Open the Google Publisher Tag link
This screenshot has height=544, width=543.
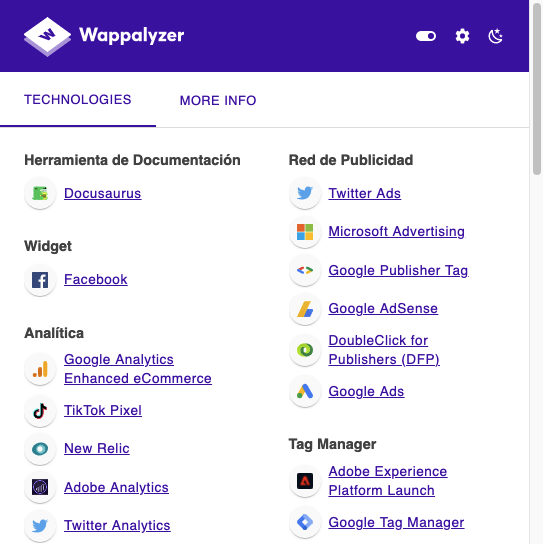(x=399, y=270)
